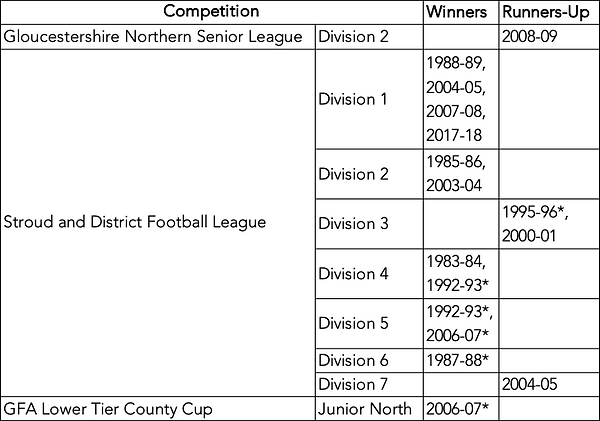
Task: Select Gloucestershire Northern Senior League cell
Action: coord(158,37)
